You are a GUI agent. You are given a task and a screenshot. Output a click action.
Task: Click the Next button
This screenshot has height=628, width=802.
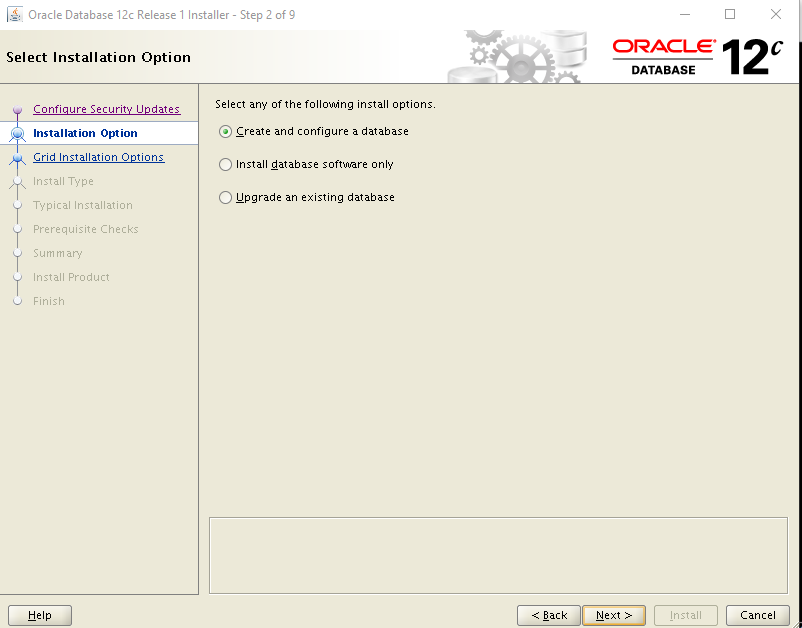click(x=614, y=615)
